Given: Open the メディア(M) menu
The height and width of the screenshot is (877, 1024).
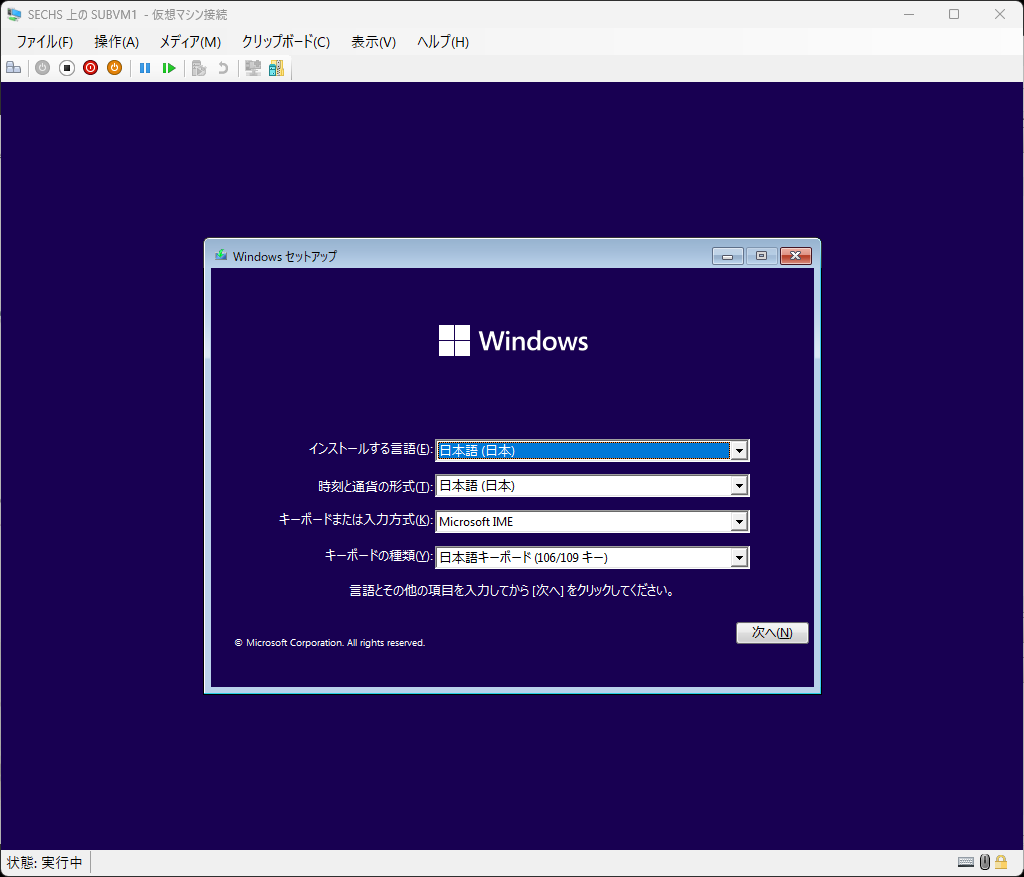Looking at the screenshot, I should [190, 42].
